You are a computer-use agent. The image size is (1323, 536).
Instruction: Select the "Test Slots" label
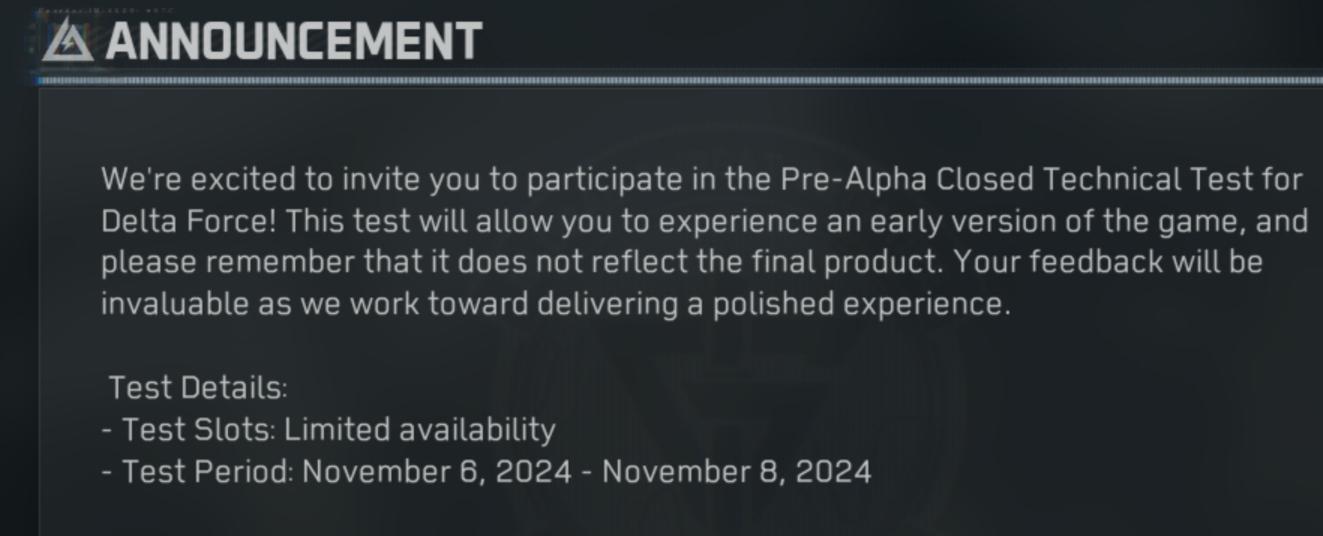tap(197, 429)
